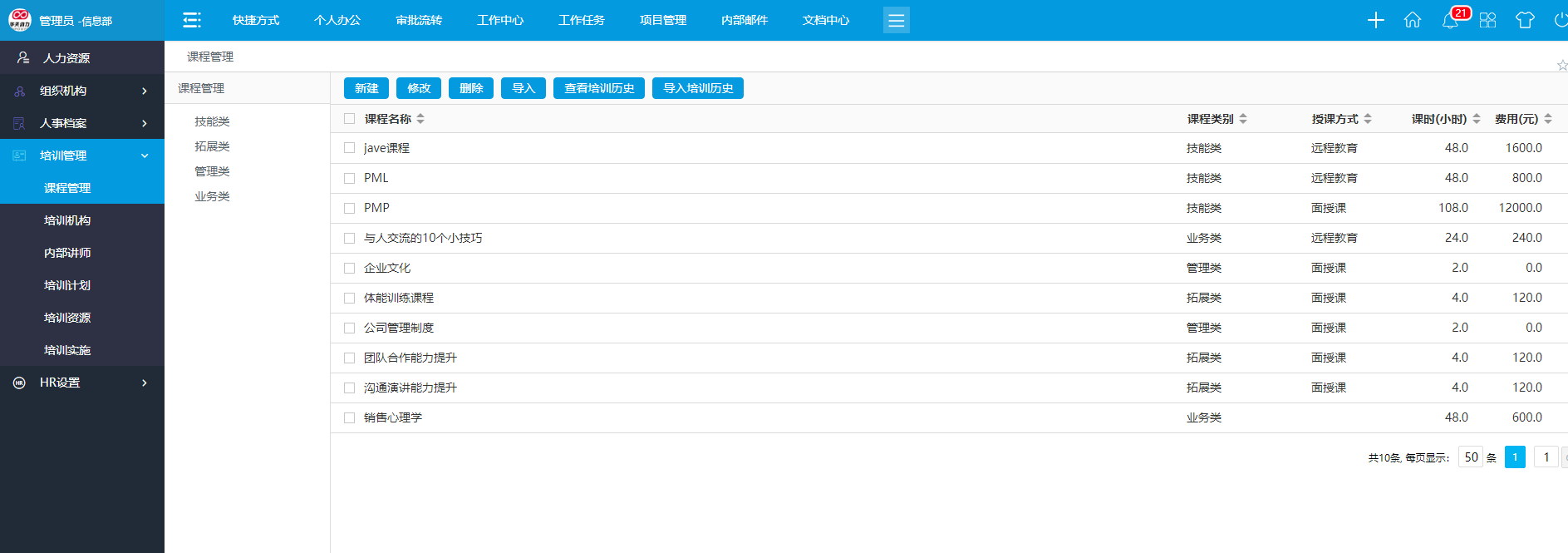Open the four-square apps grid icon
This screenshot has width=1568, height=553.
click(x=1487, y=20)
